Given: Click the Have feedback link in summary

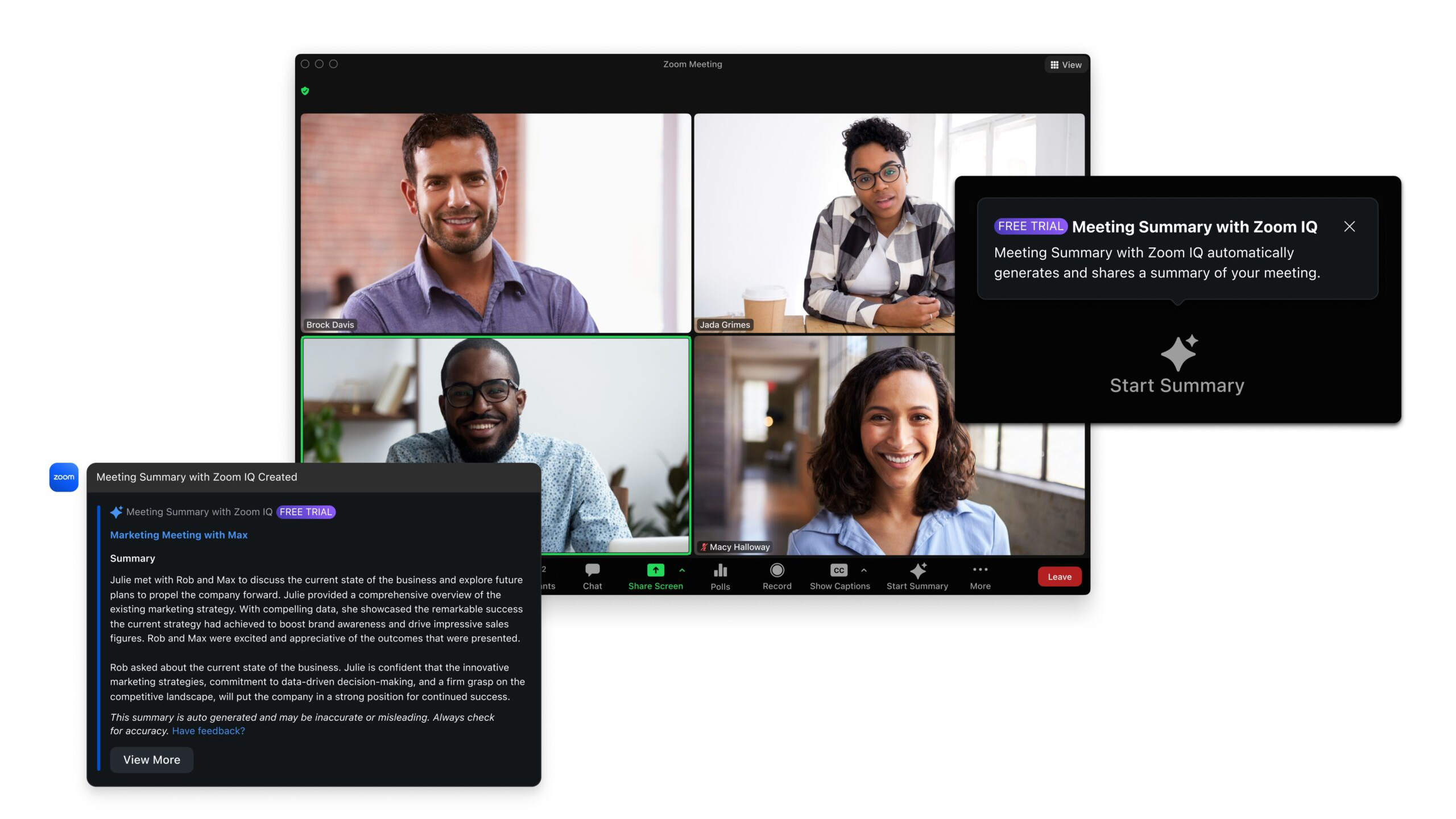Looking at the screenshot, I should [207, 730].
